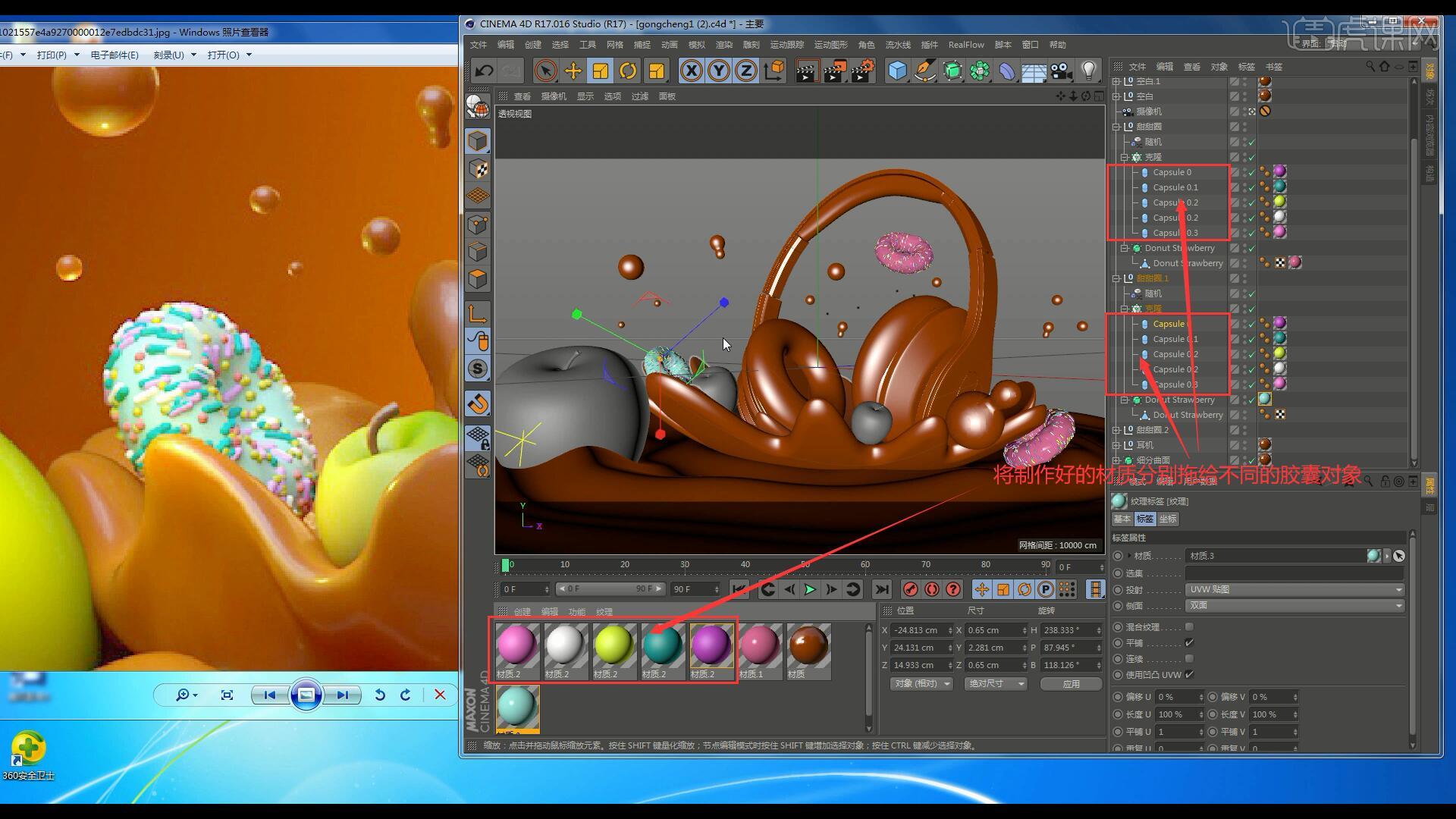The image size is (1456, 819).
Task: Open the MoGraph flower-shaped array icon
Action: click(980, 71)
